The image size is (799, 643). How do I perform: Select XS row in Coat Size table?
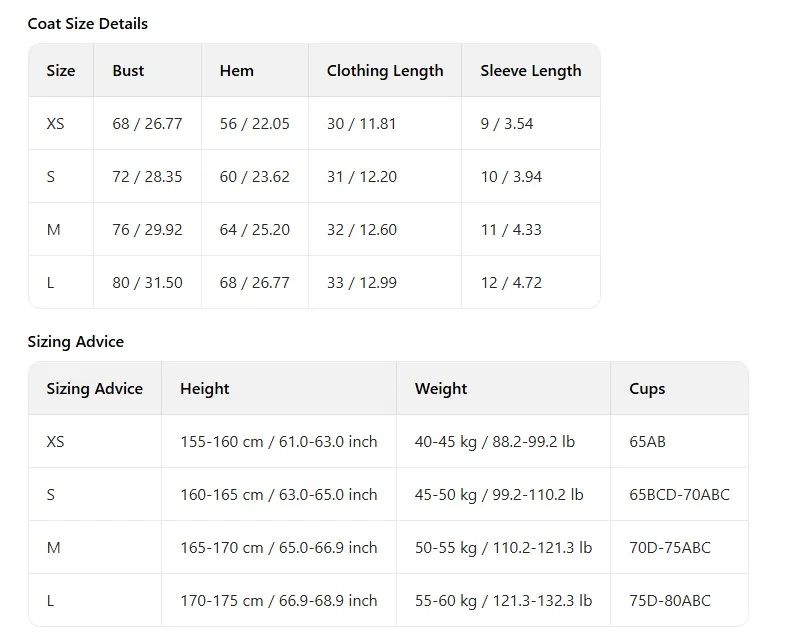point(314,123)
